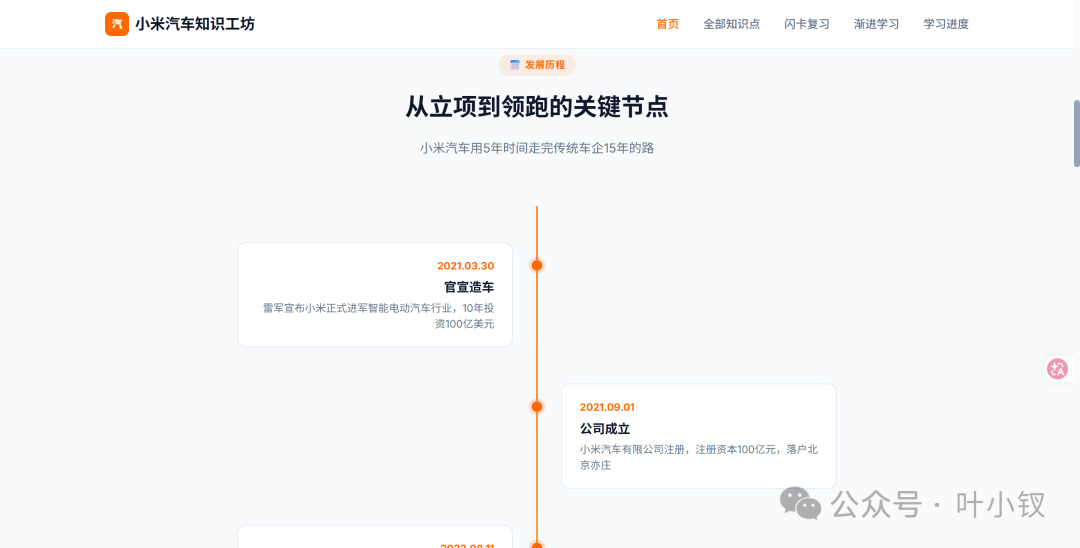Click the 2021.03.30 timeline dot
Viewport: 1080px width, 548px height.
pos(537,265)
